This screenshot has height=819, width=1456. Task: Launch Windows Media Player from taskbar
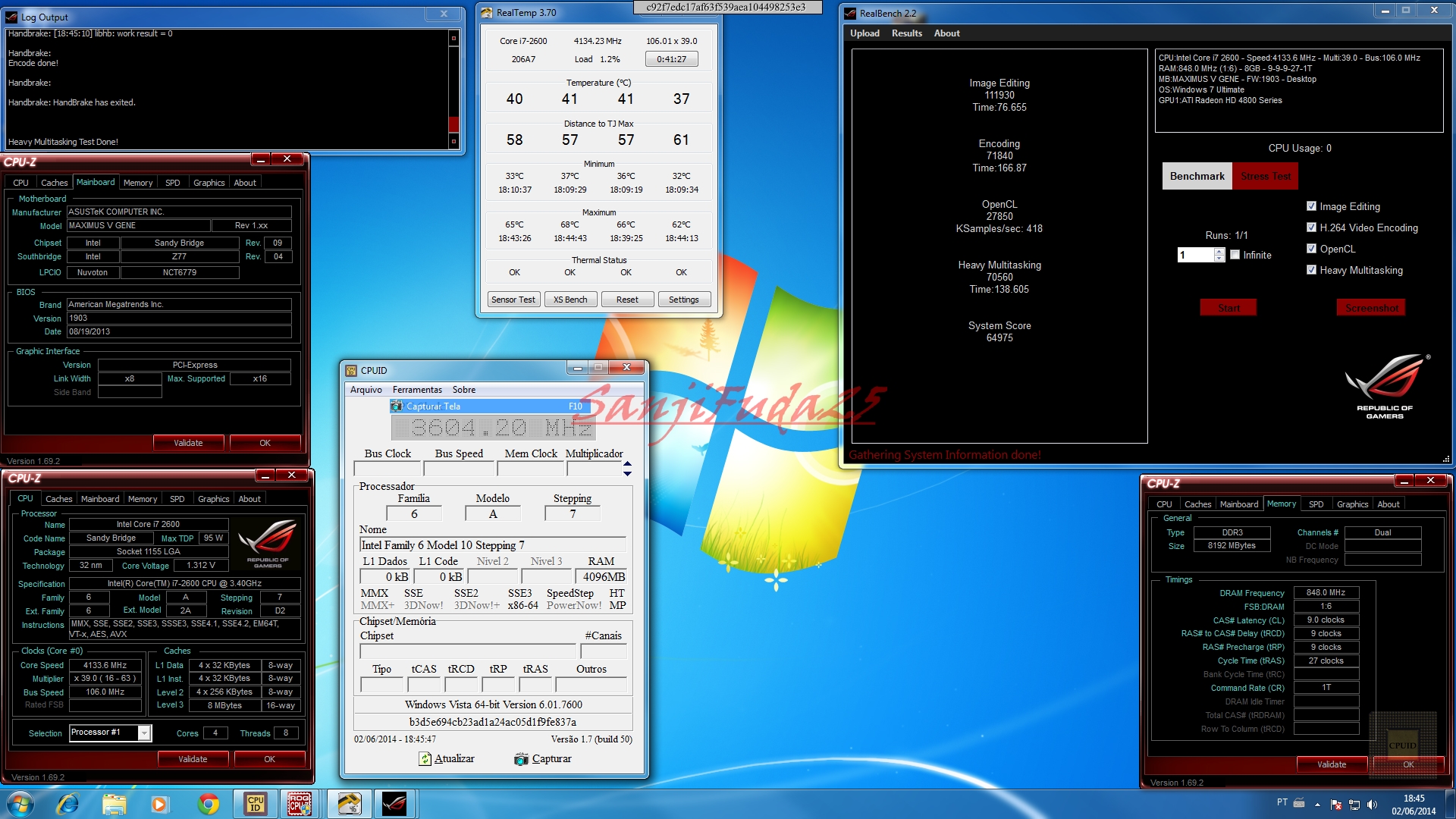(159, 804)
